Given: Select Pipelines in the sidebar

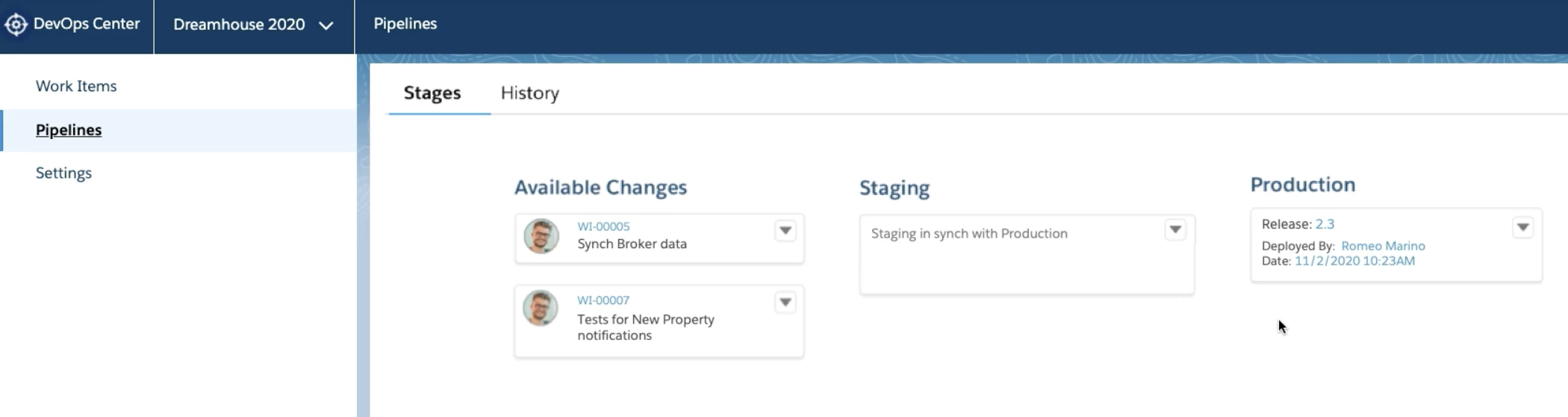Looking at the screenshot, I should (x=69, y=130).
